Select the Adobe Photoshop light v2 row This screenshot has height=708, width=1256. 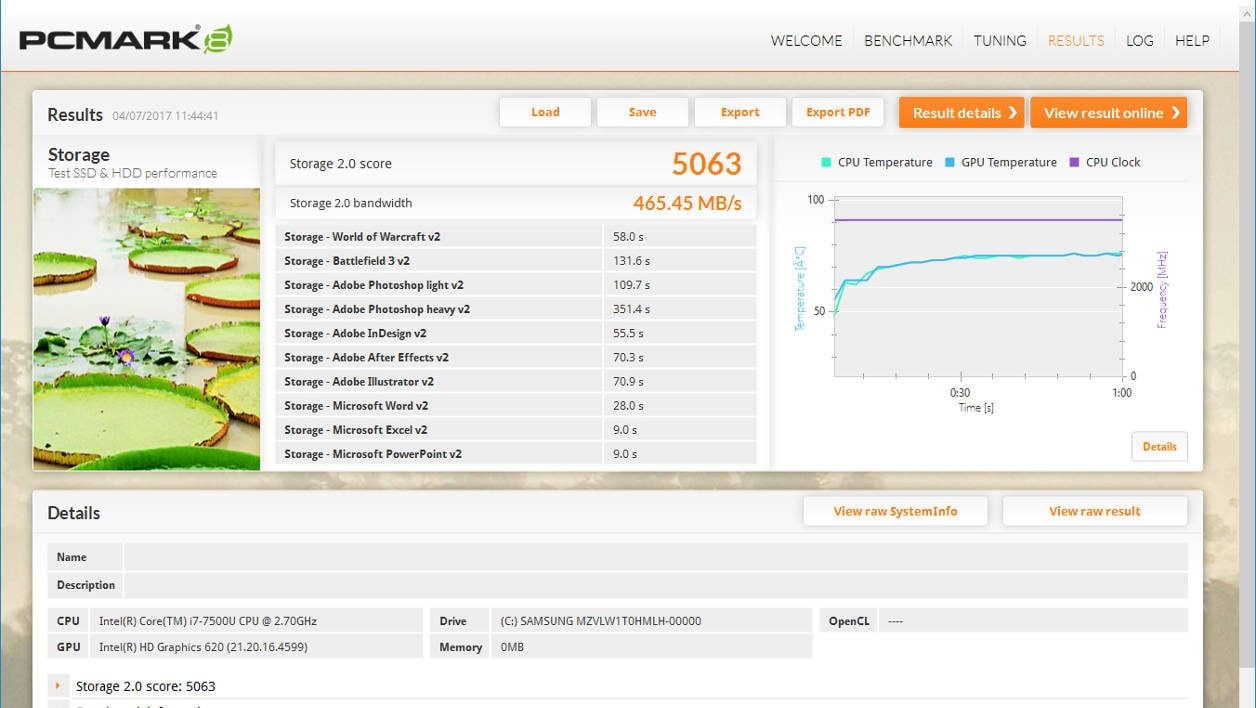click(516, 285)
